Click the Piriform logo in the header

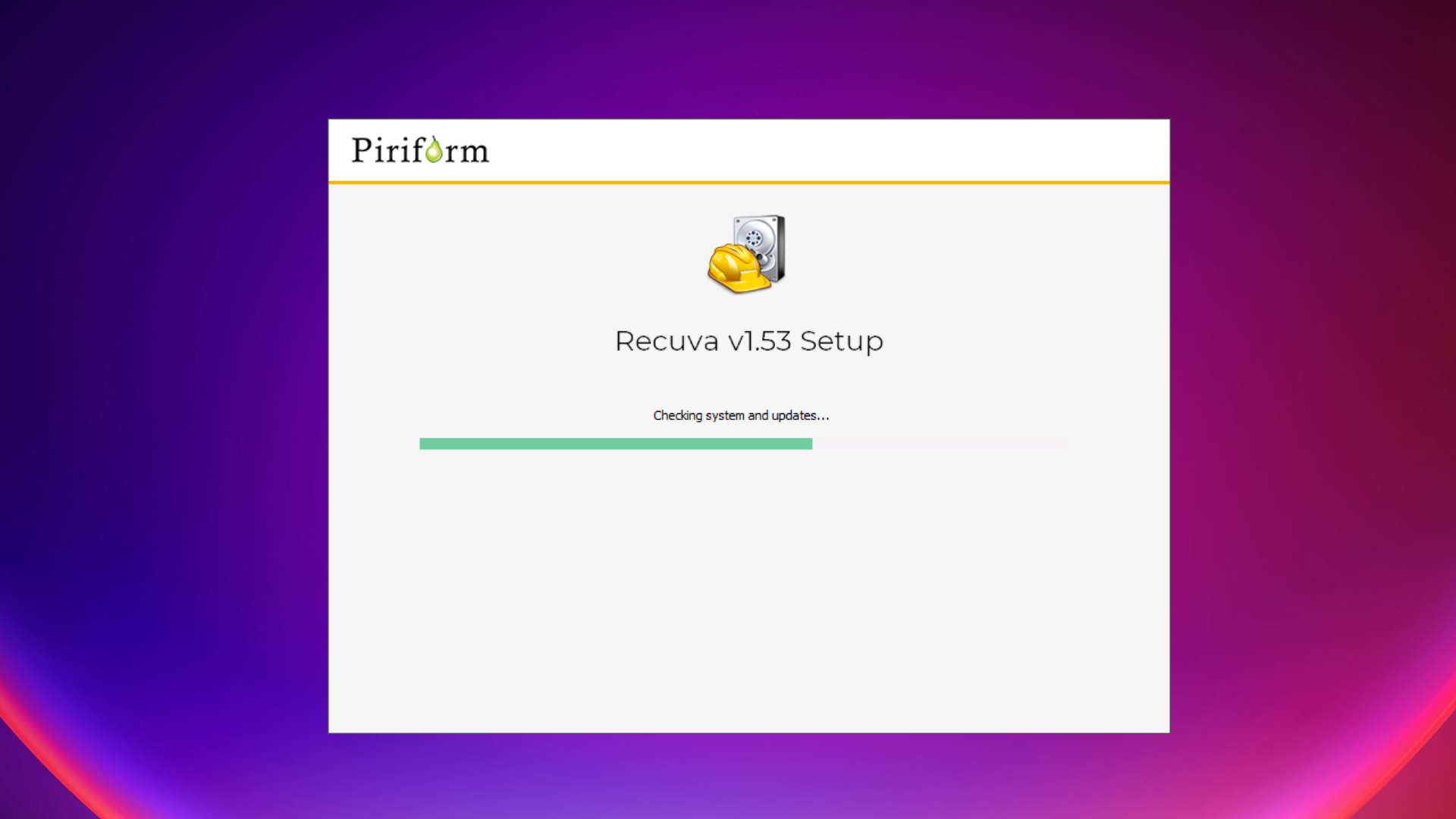point(420,149)
